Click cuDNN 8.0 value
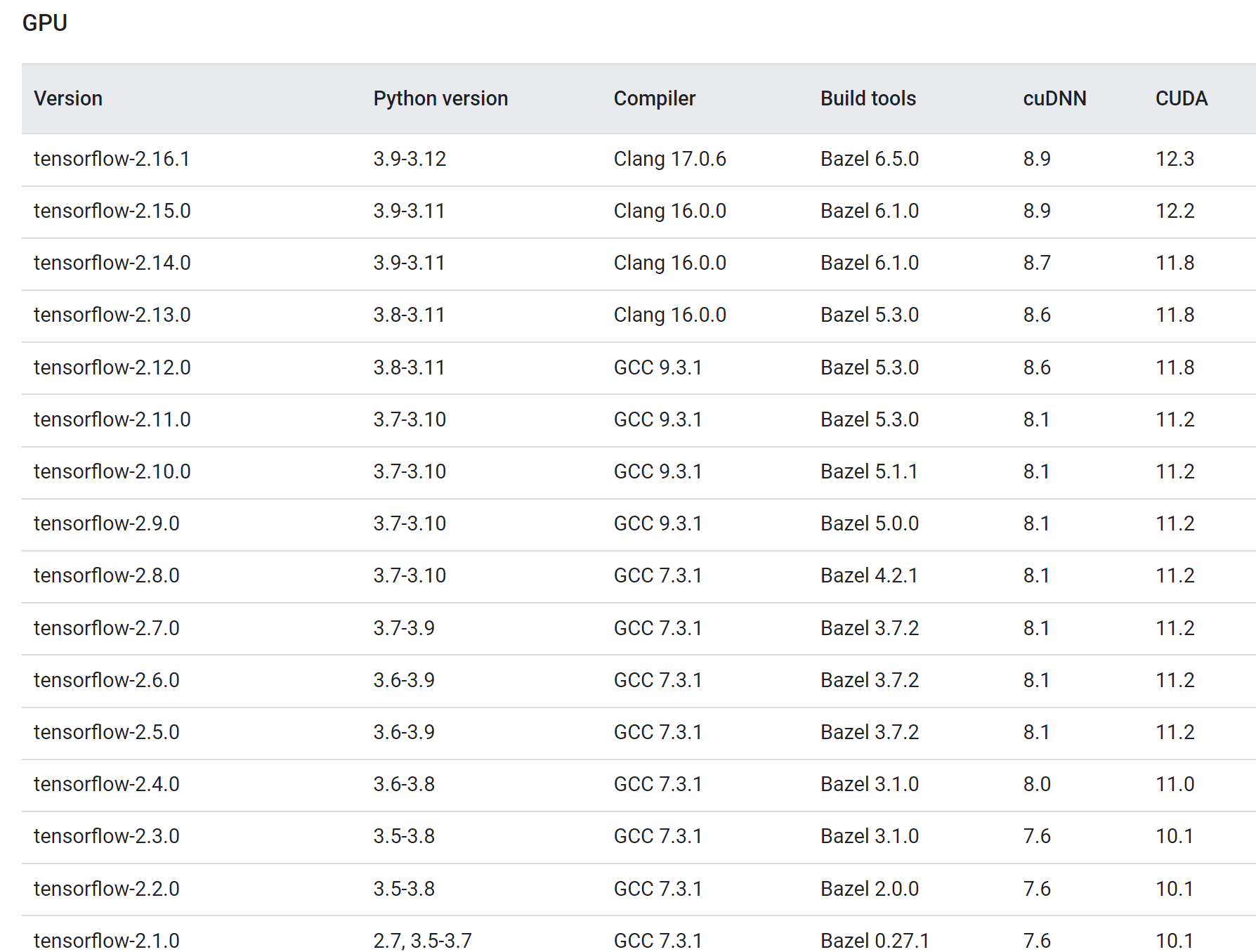 point(1037,784)
